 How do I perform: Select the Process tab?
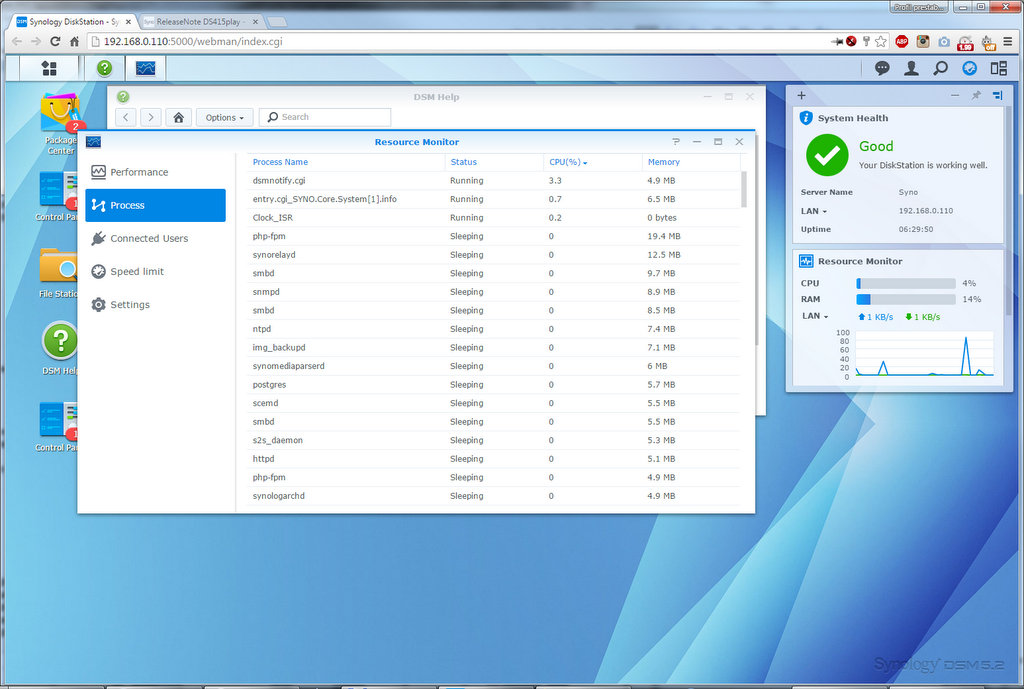[155, 205]
